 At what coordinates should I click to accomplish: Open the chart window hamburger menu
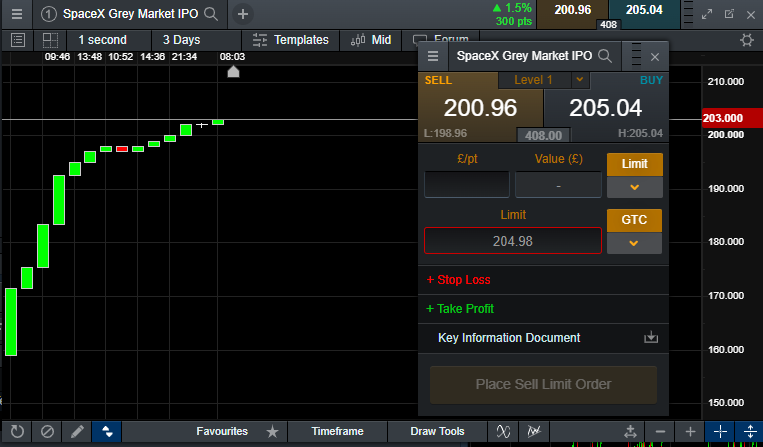pos(17,14)
